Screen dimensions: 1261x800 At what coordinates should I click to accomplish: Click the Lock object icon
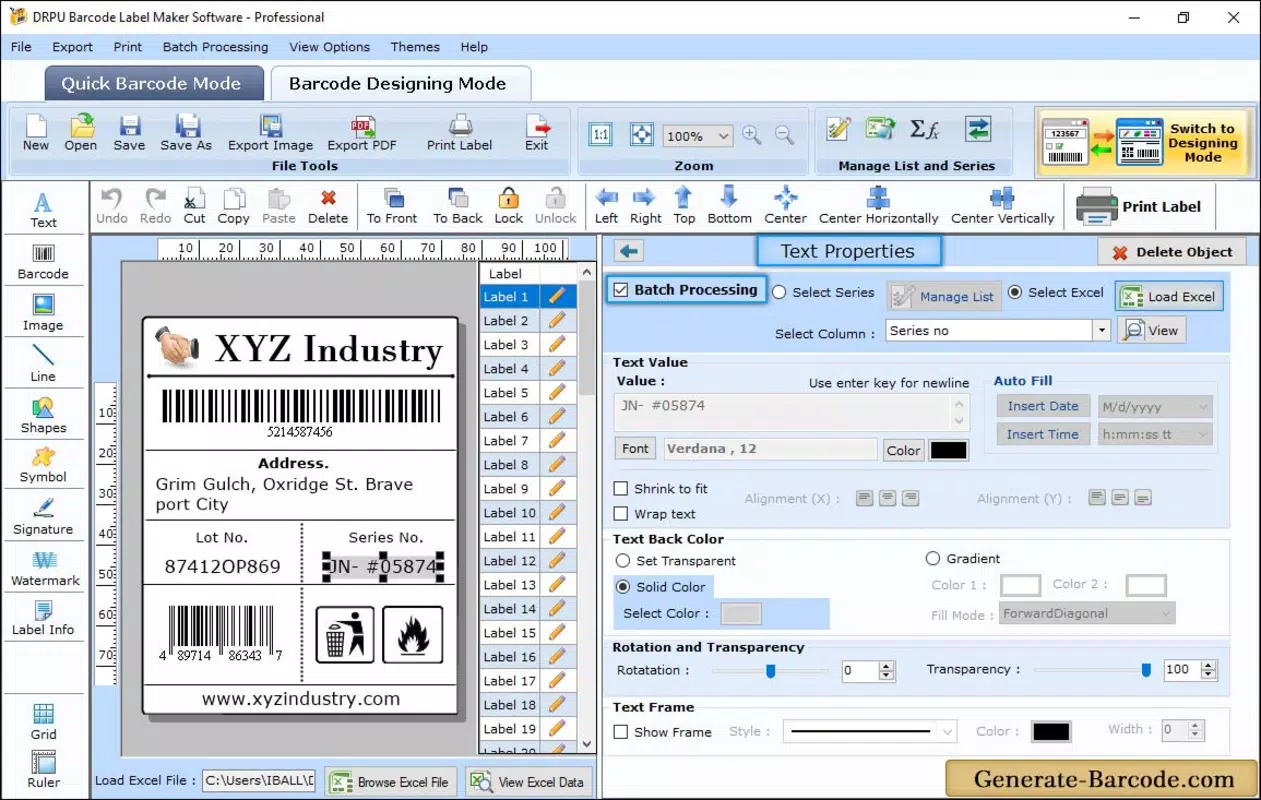pyautogui.click(x=508, y=199)
